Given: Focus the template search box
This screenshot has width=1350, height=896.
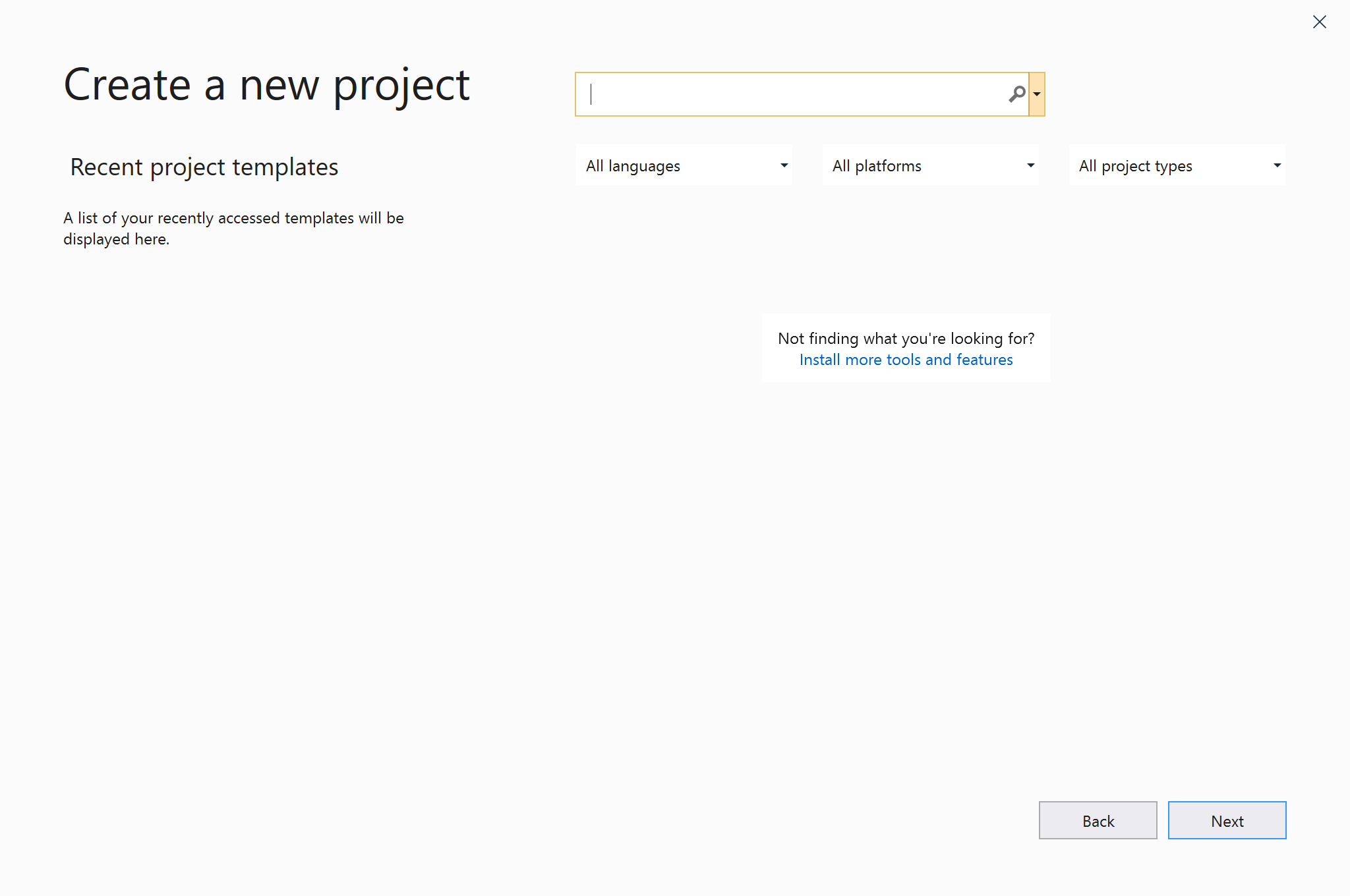Looking at the screenshot, I should 791,94.
